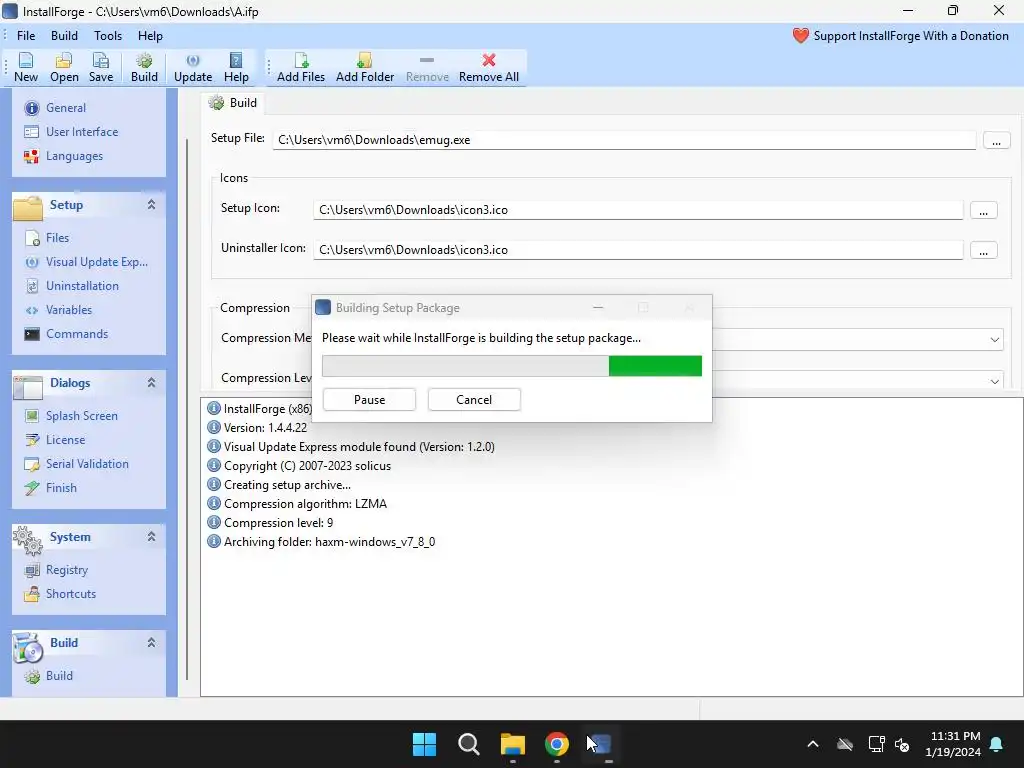The image size is (1024, 768).
Task: Browse for the Uninstaller Icon file
Action: point(983,250)
